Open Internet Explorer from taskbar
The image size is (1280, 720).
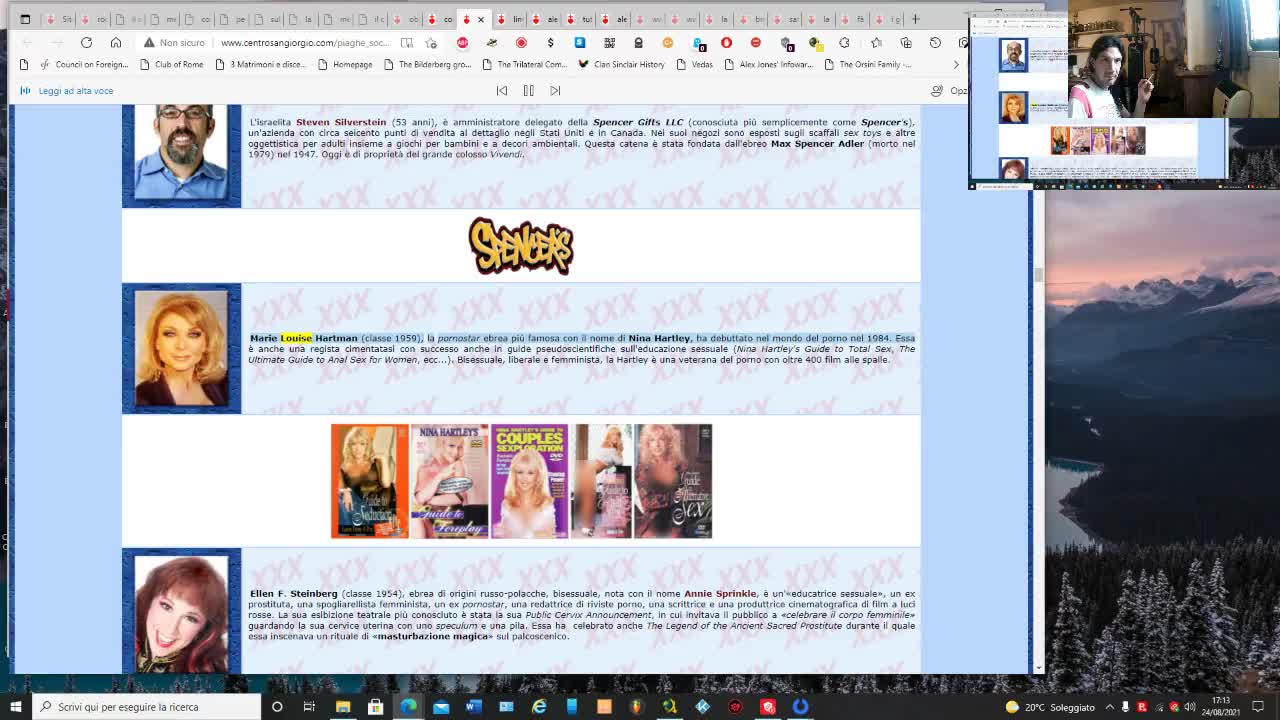click(539, 707)
